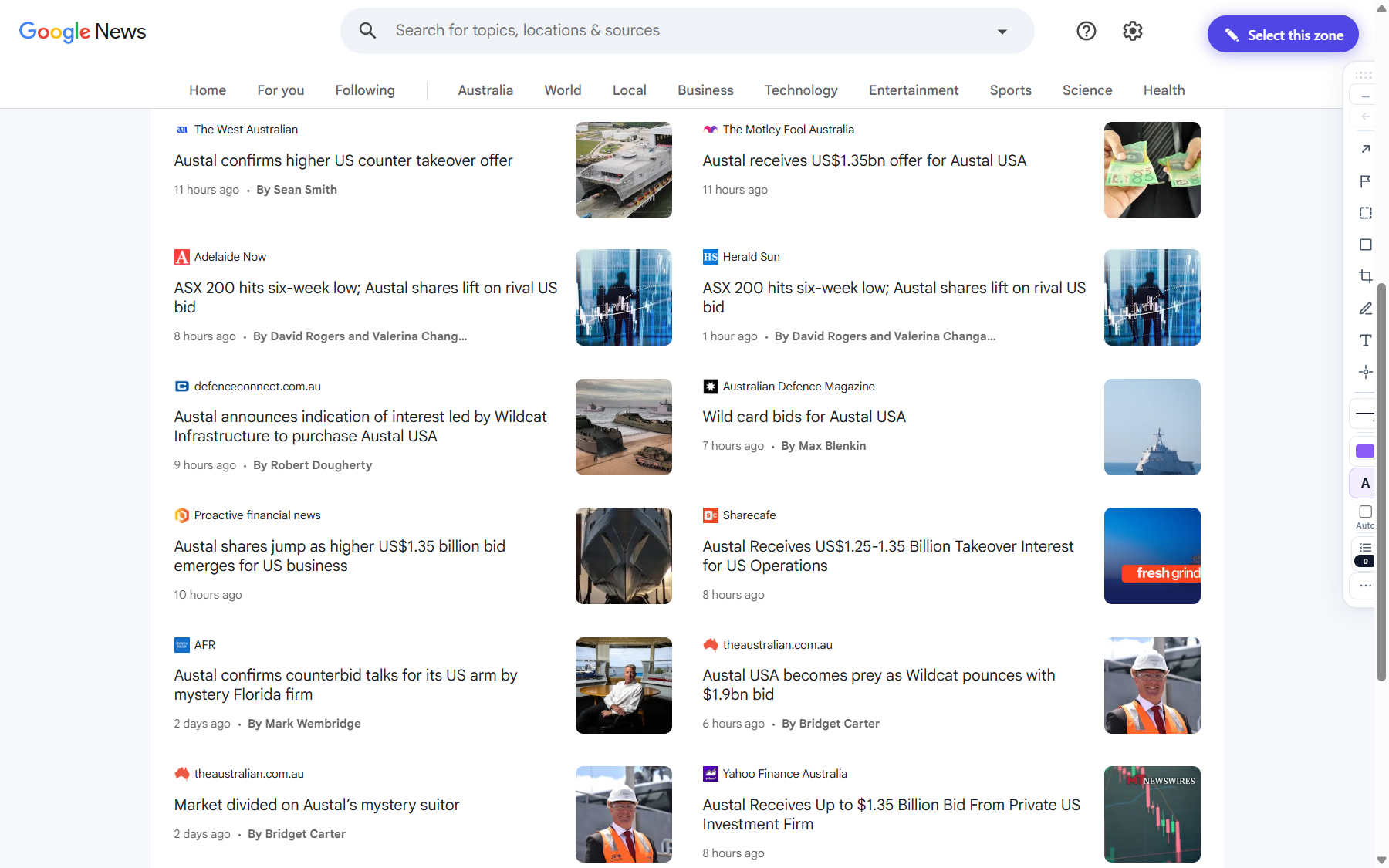
Task: Switch to the For you tab
Action: [281, 90]
